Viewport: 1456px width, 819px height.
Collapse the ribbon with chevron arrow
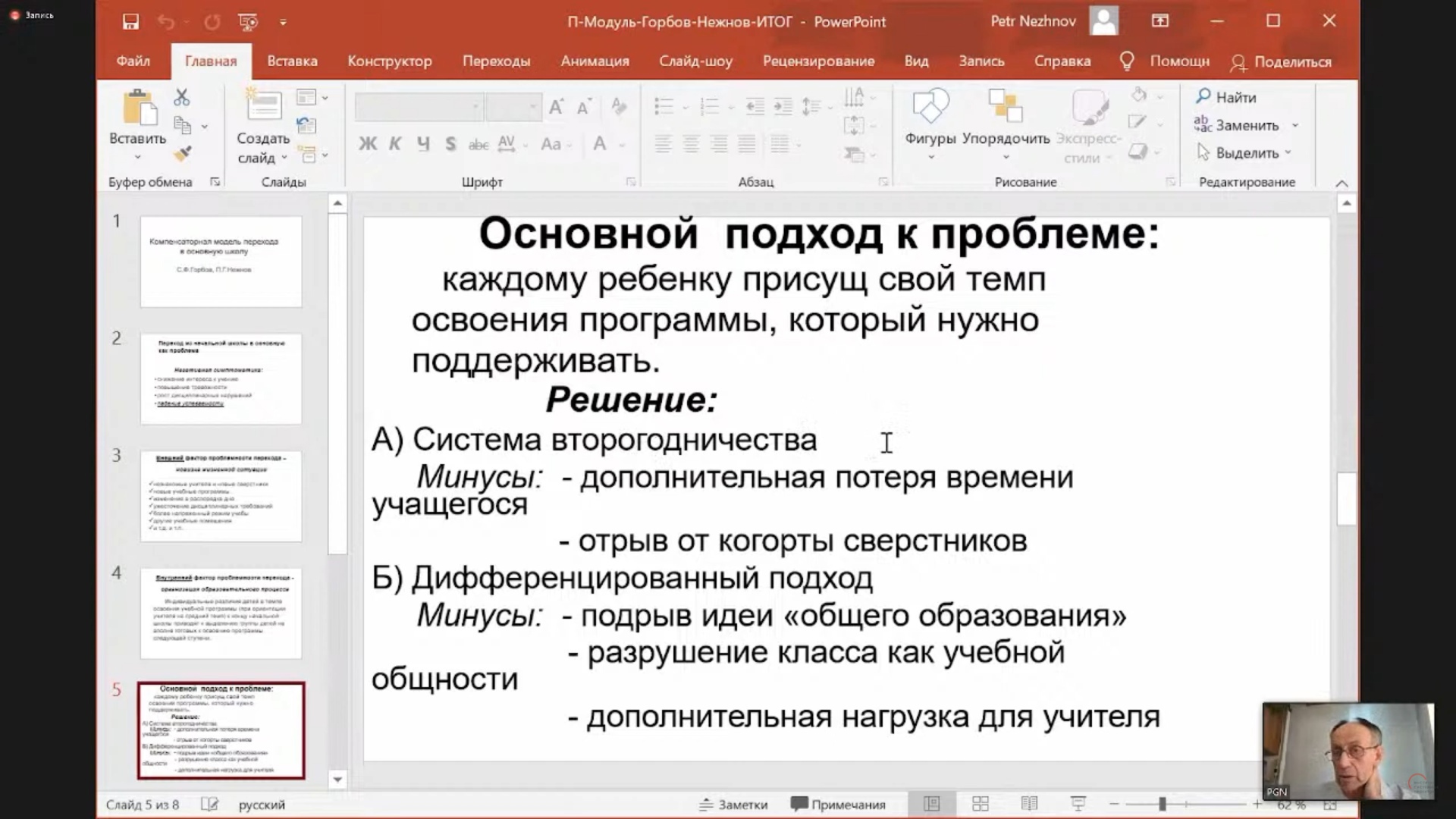click(x=1341, y=184)
